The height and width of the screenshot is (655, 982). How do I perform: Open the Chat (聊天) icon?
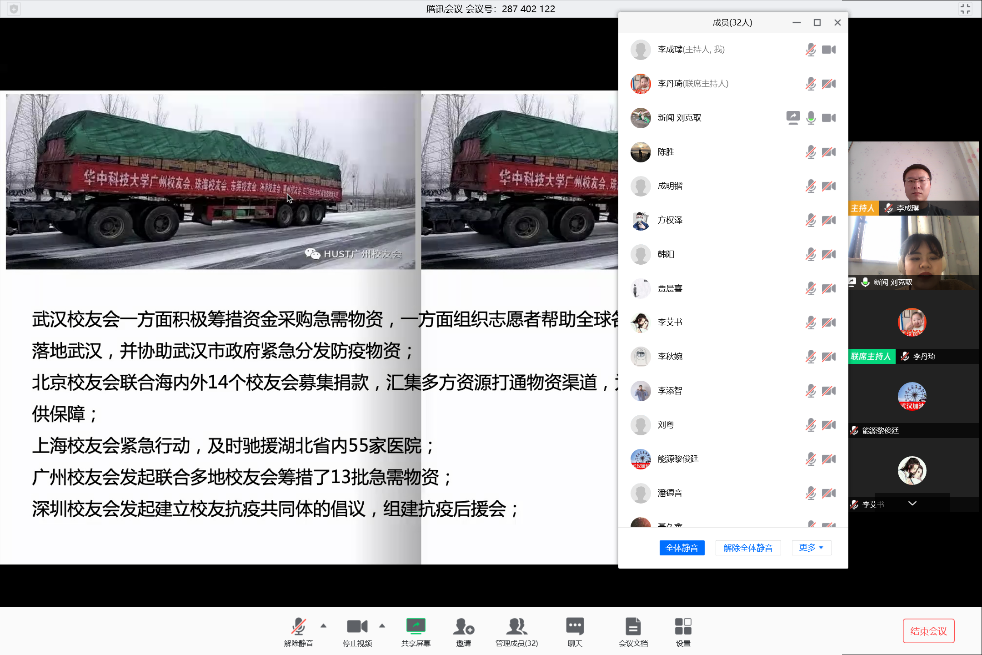575,630
